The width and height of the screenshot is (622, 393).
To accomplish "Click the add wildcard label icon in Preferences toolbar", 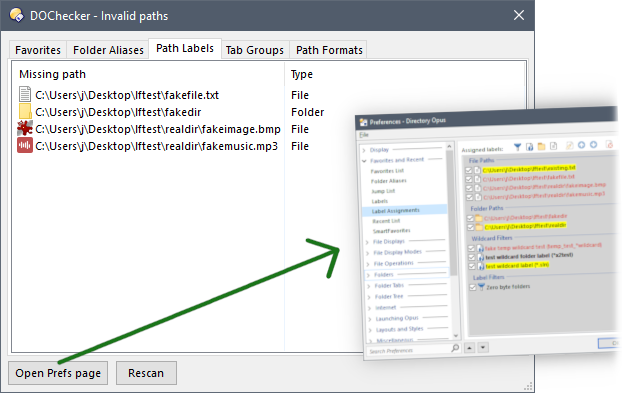I will pos(530,147).
